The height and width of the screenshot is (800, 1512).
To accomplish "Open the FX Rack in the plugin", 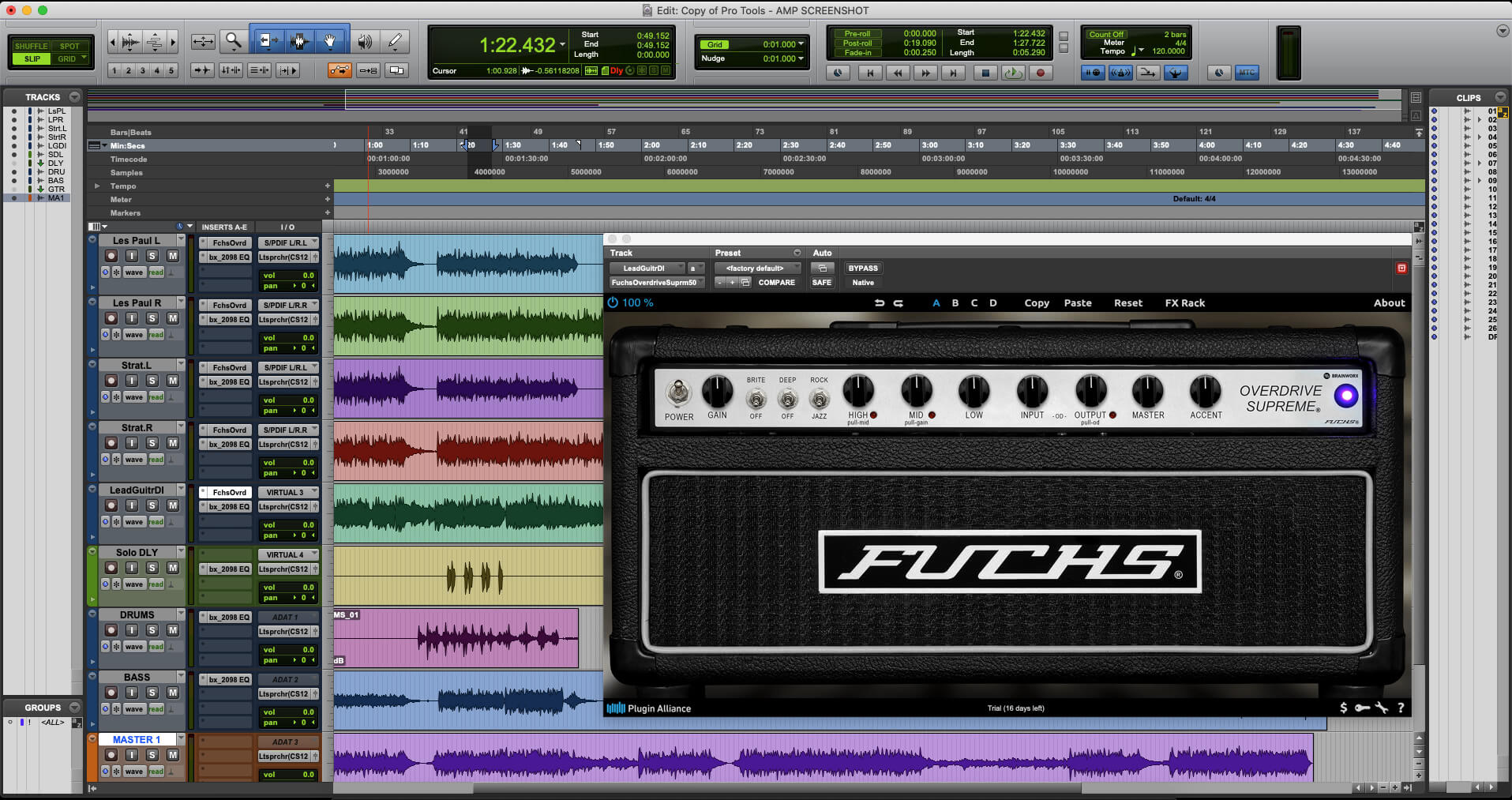I will pyautogui.click(x=1185, y=303).
